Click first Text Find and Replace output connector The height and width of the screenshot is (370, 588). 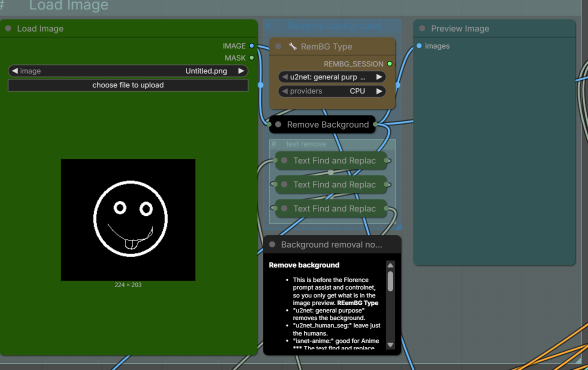tap(387, 160)
